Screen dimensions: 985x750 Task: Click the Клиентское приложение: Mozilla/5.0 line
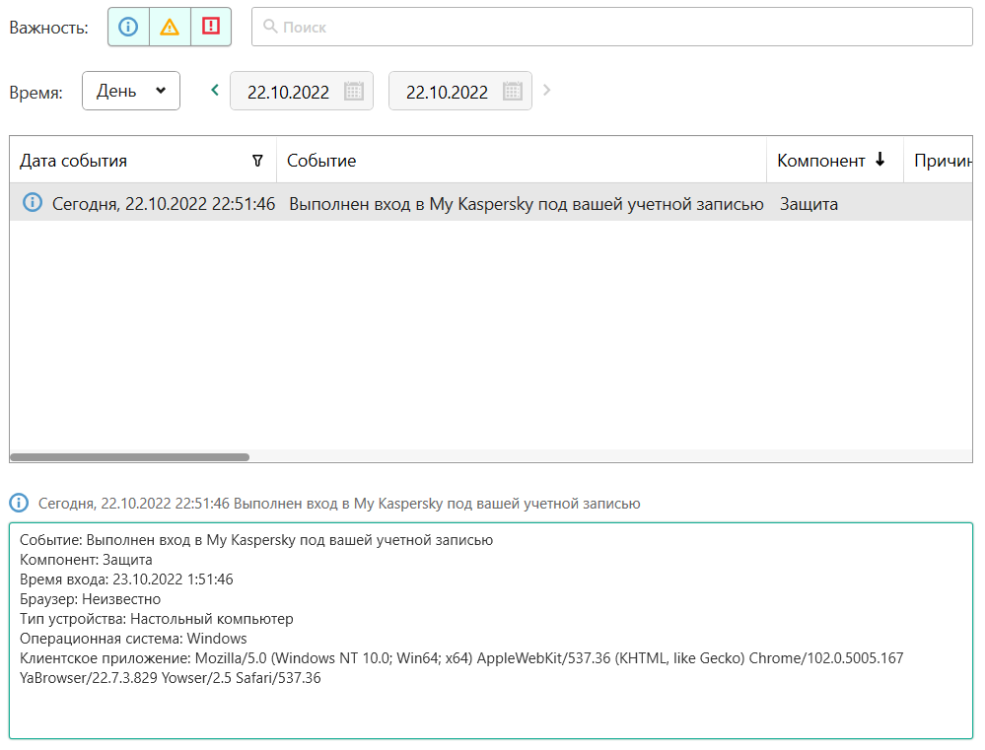click(462, 658)
